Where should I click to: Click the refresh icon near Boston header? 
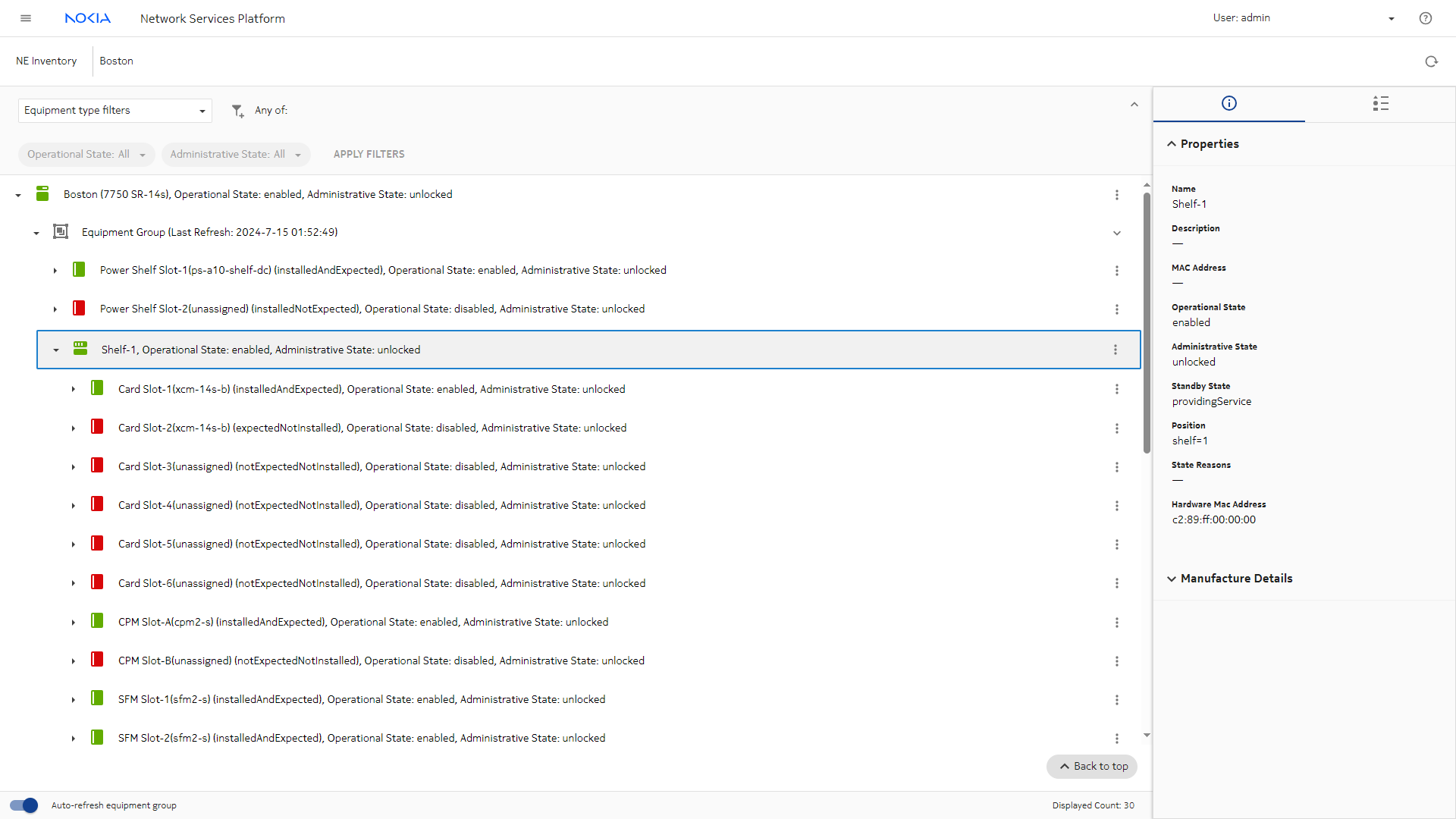1431,61
